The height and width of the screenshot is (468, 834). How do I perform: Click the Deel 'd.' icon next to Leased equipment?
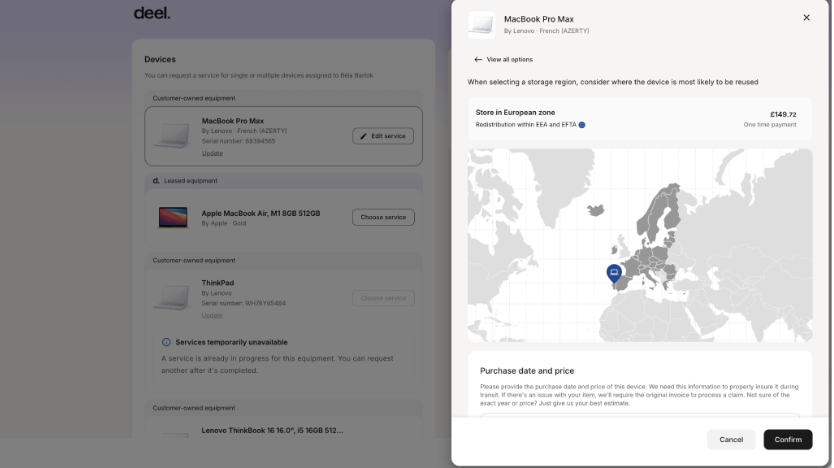pyautogui.click(x=156, y=181)
